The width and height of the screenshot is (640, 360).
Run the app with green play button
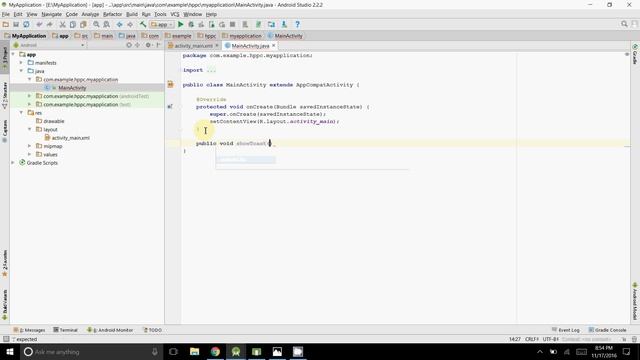180,24
